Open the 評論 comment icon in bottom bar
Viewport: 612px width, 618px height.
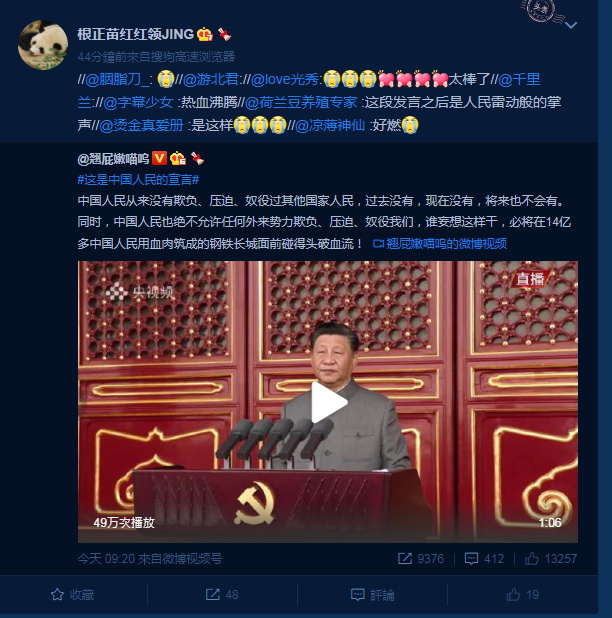(357, 594)
